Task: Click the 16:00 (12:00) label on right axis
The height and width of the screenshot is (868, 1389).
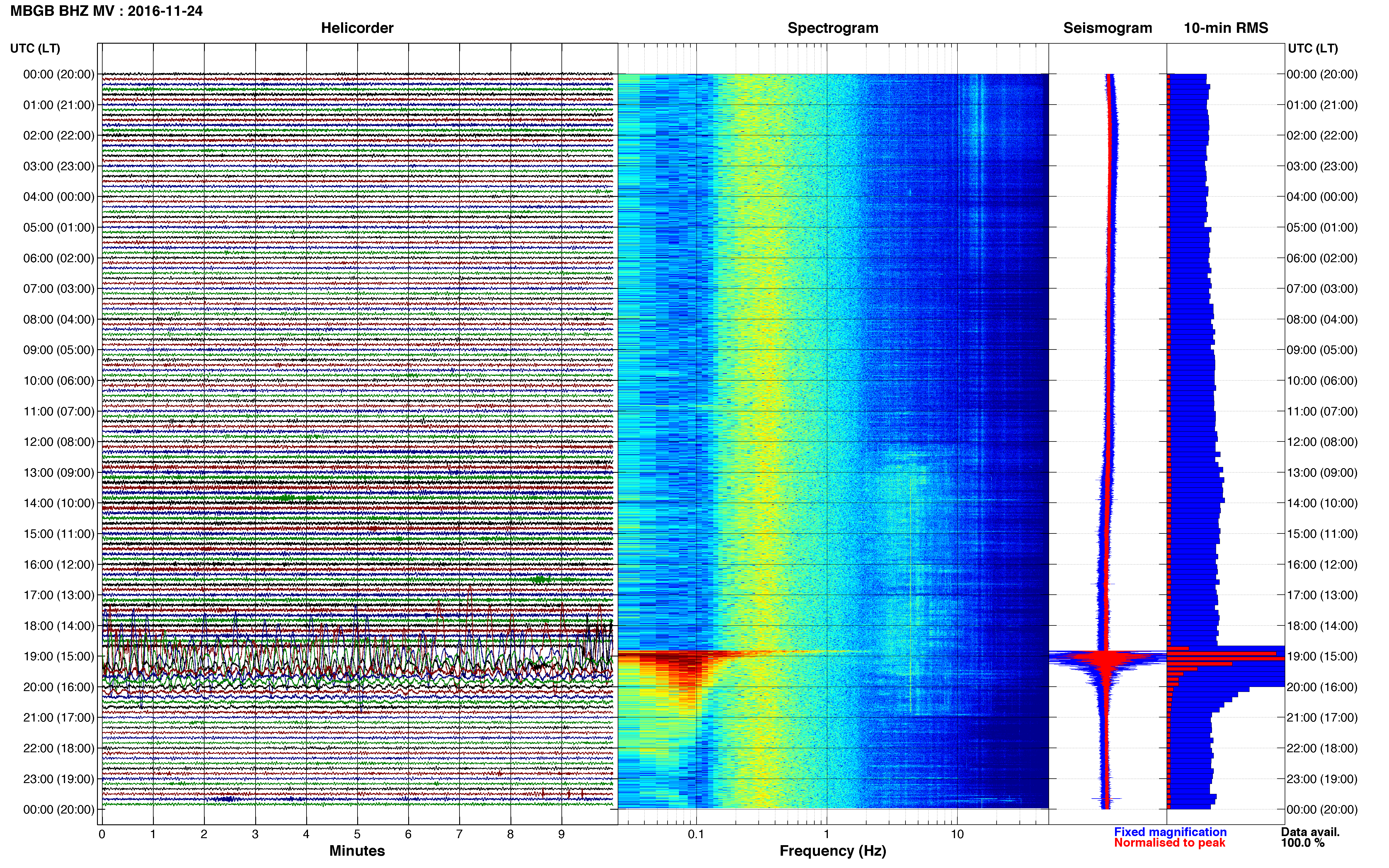Action: [x=1322, y=564]
